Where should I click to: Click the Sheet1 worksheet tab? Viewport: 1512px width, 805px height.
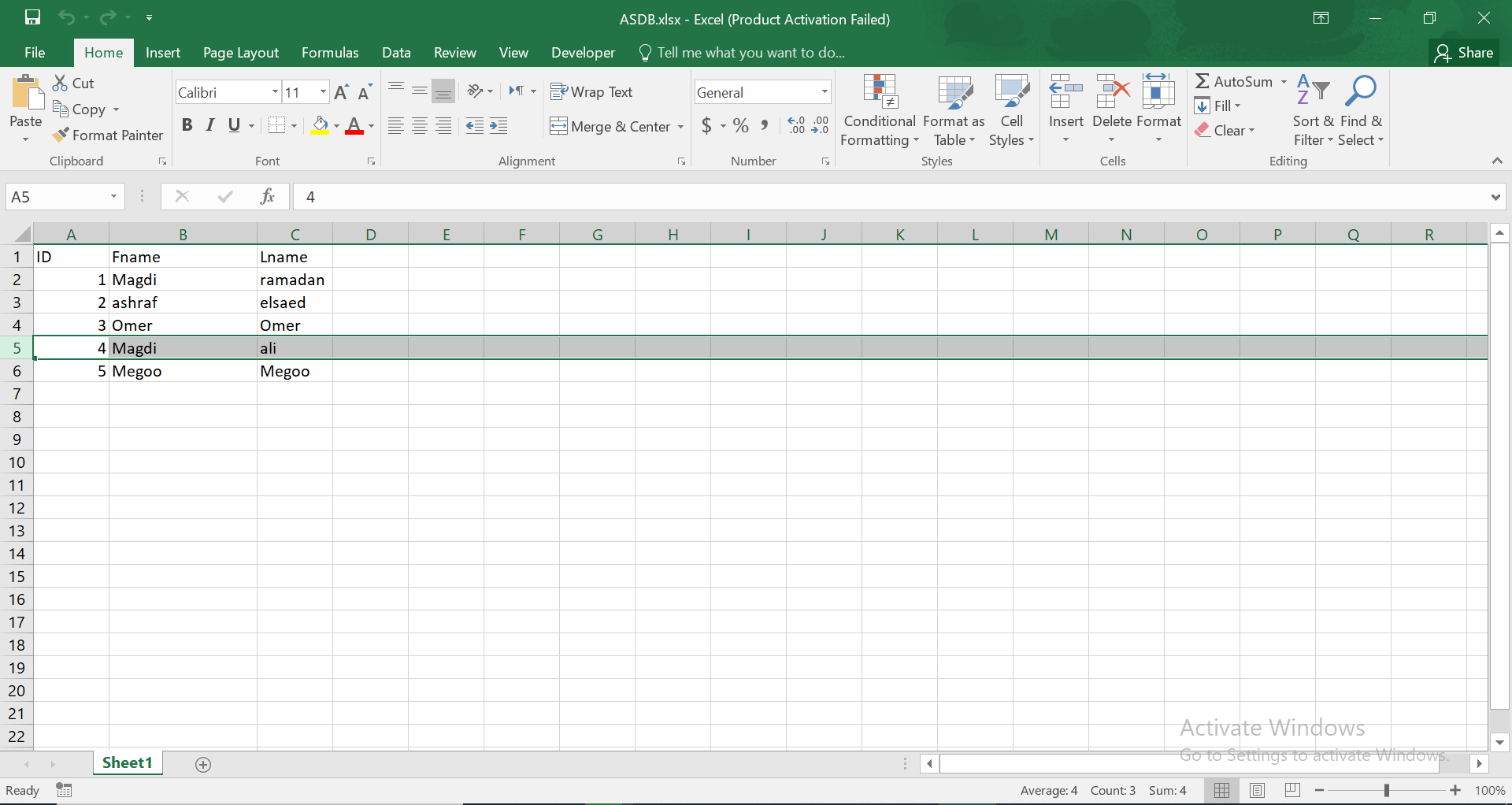(x=127, y=763)
